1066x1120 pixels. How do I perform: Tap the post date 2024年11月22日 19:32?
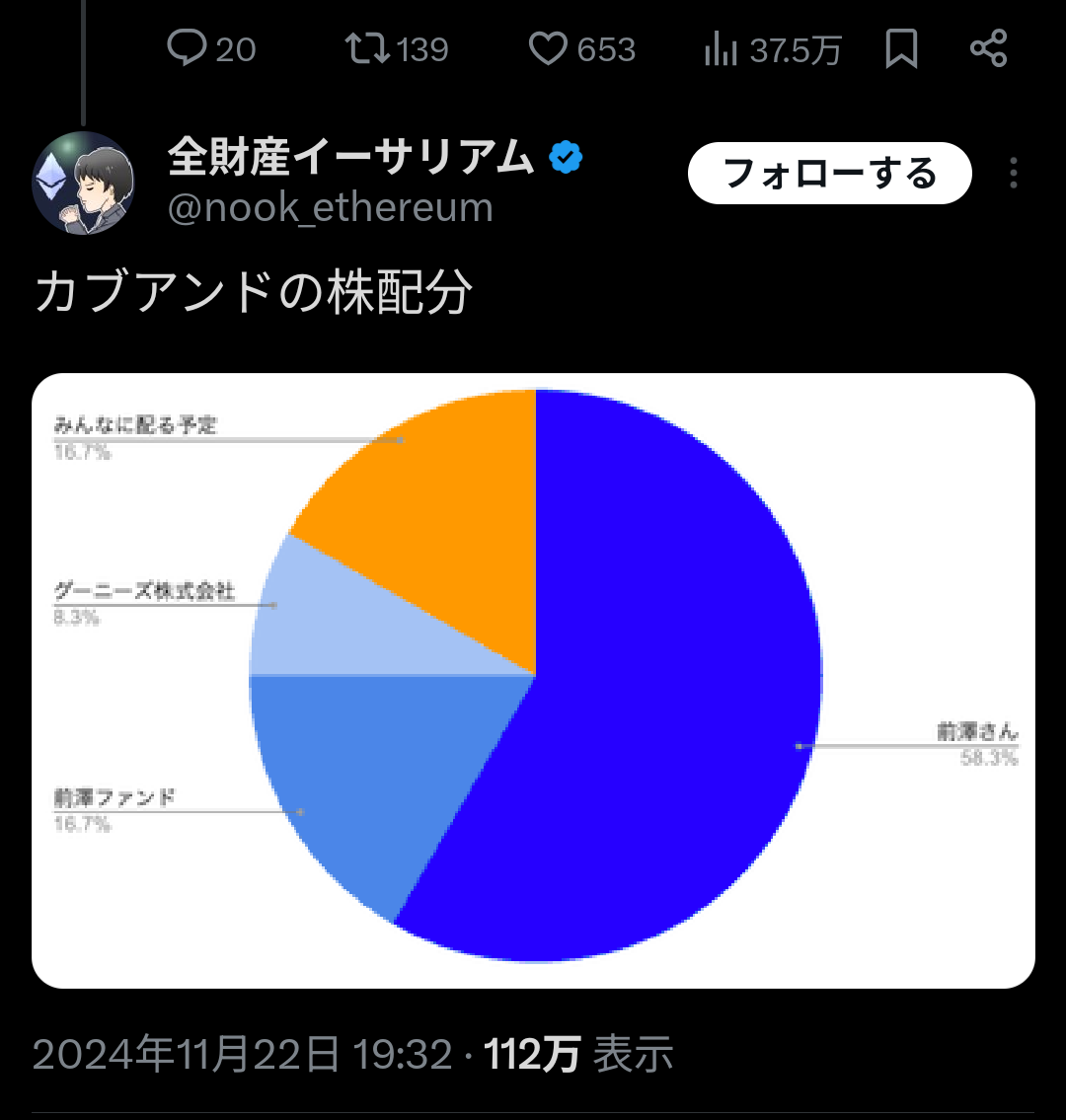(x=242, y=1055)
